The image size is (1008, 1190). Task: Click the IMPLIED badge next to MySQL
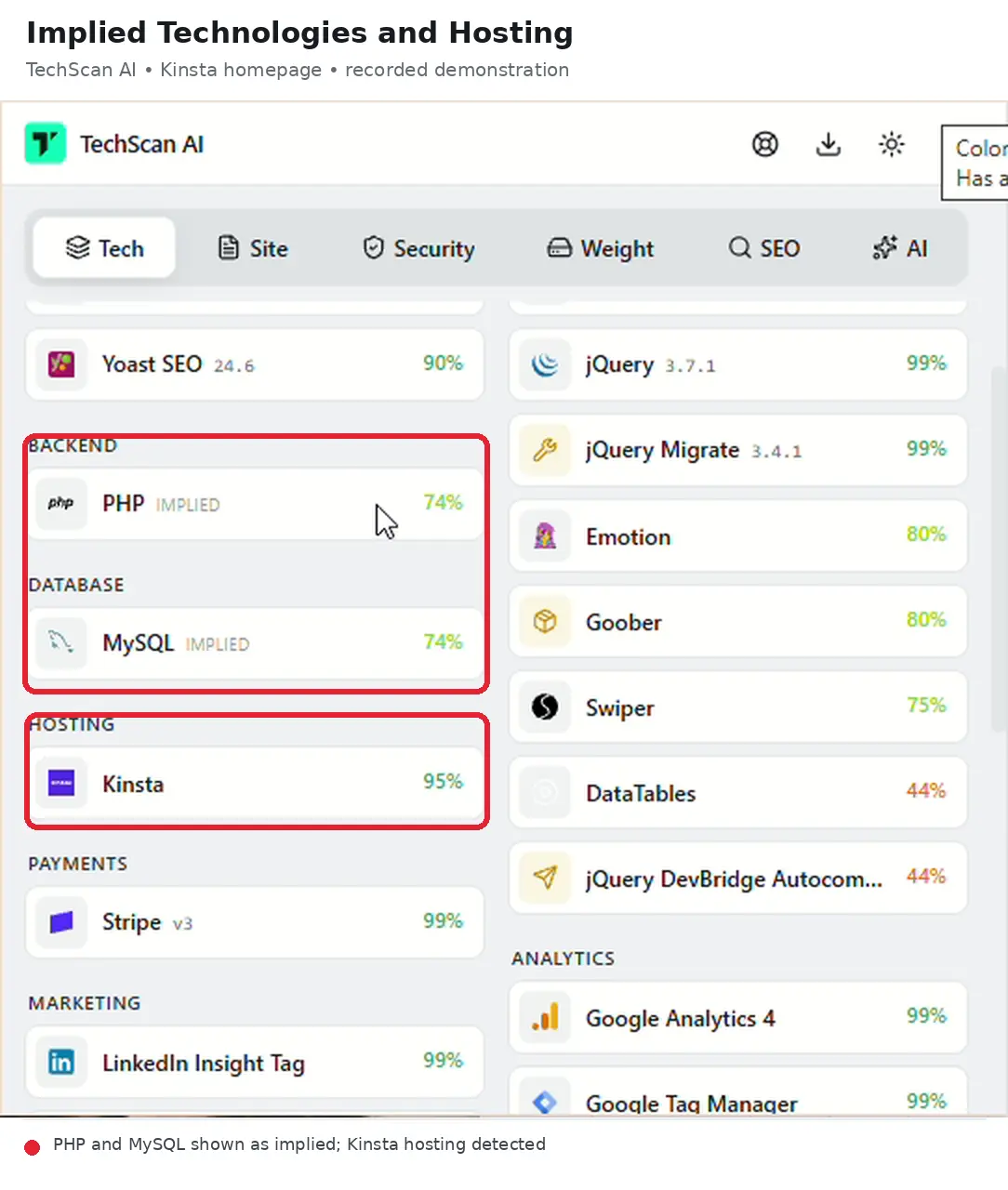click(x=218, y=644)
